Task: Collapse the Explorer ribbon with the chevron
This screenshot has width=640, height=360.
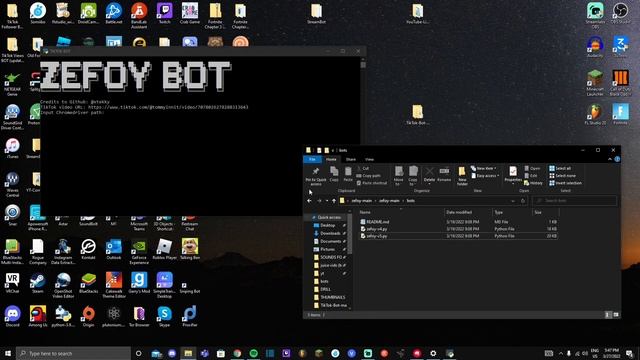Action: (x=610, y=159)
